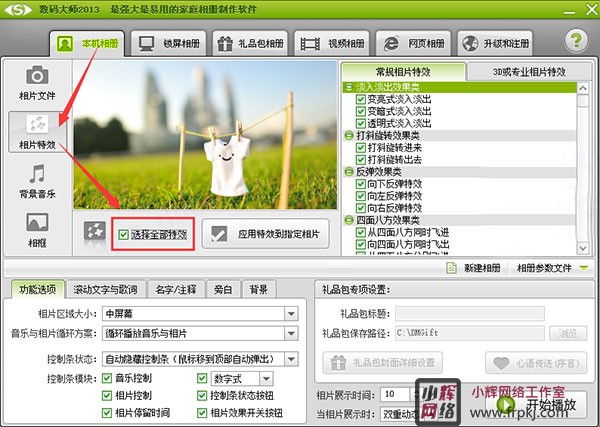Click 礼品包封面详细设置 button
Viewport: 600px width, 427px height.
point(383,362)
